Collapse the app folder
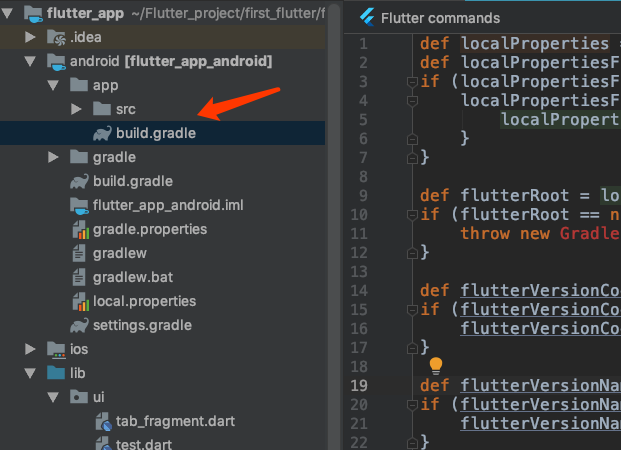Screen dimensions: 621x450 (53, 85)
